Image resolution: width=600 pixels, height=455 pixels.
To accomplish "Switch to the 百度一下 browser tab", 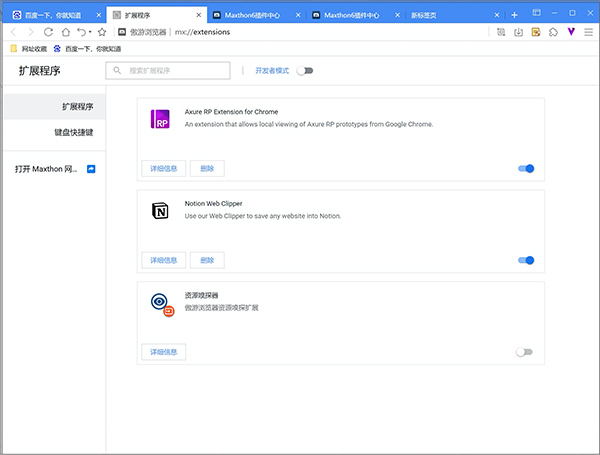I will pos(50,15).
